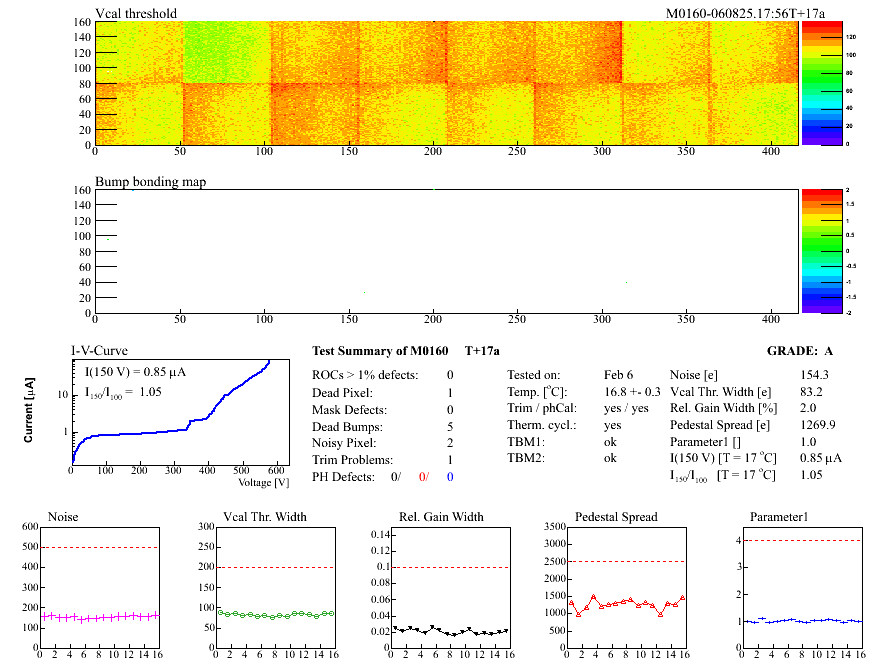This screenshot has width=896, height=672.
Task: Select the "Dead Bumps:" summary row
Action: (343, 426)
